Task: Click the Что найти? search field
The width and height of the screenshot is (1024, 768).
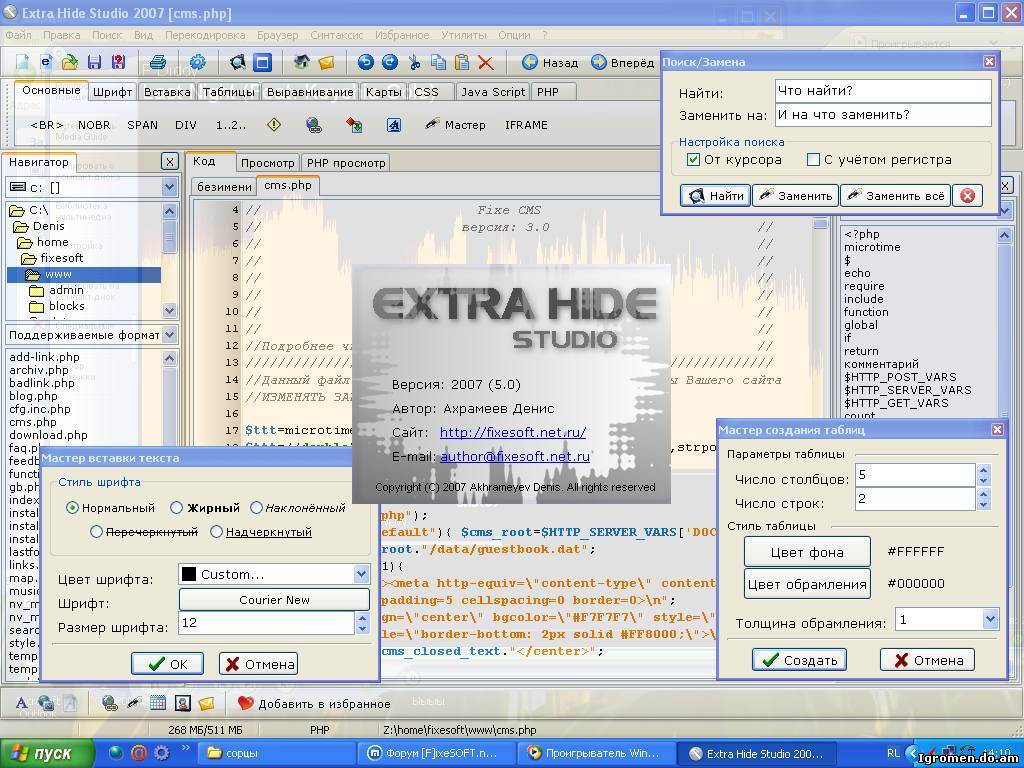Action: (883, 91)
